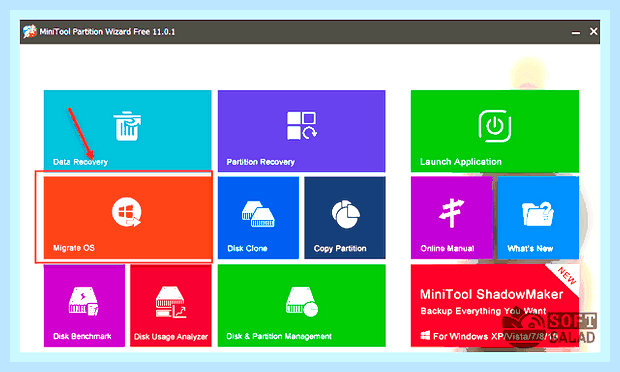Minimize the Partition Wizard window
620x372 pixels.
coord(576,32)
